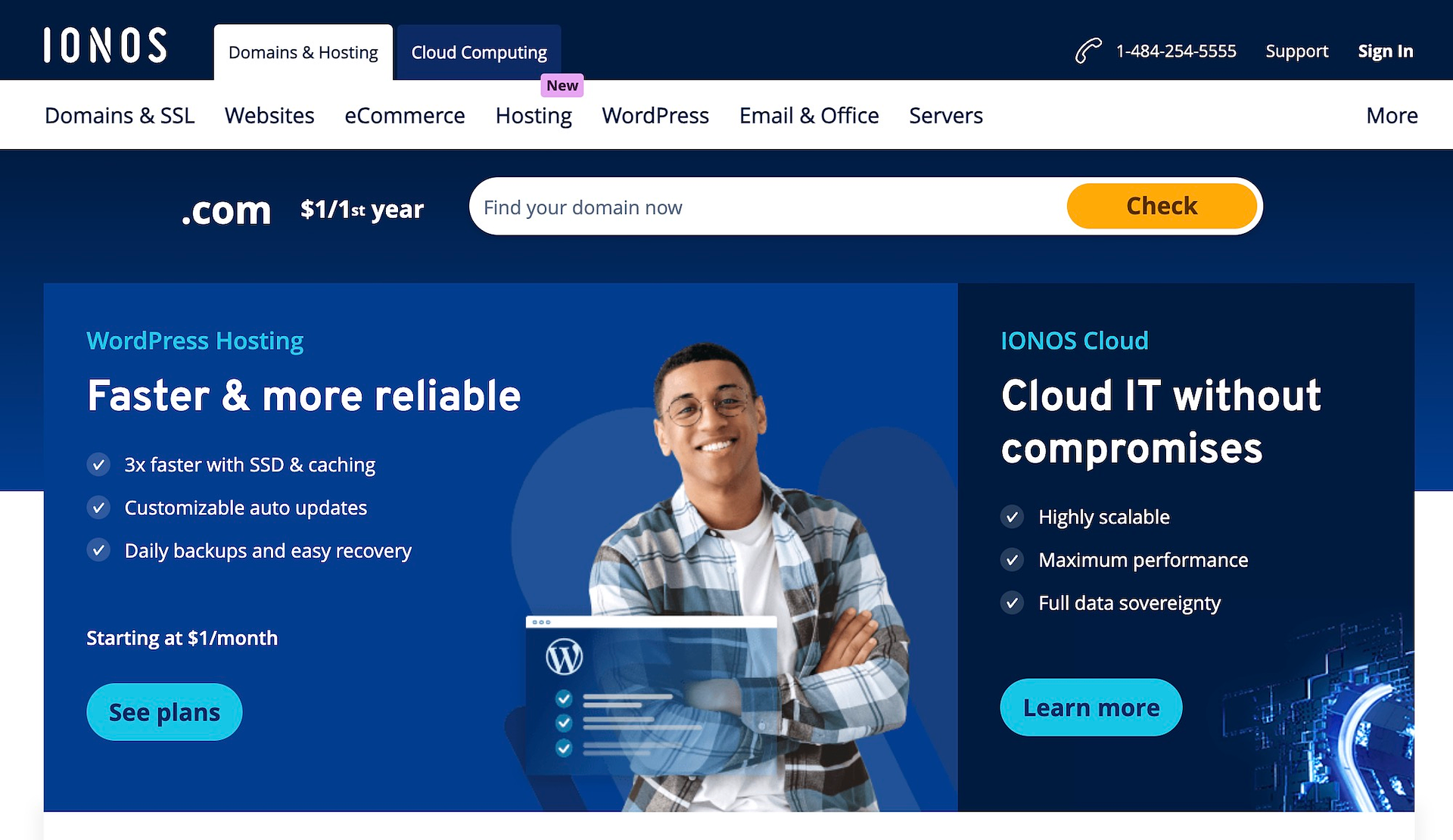Click the See plans button

pyautogui.click(x=164, y=711)
